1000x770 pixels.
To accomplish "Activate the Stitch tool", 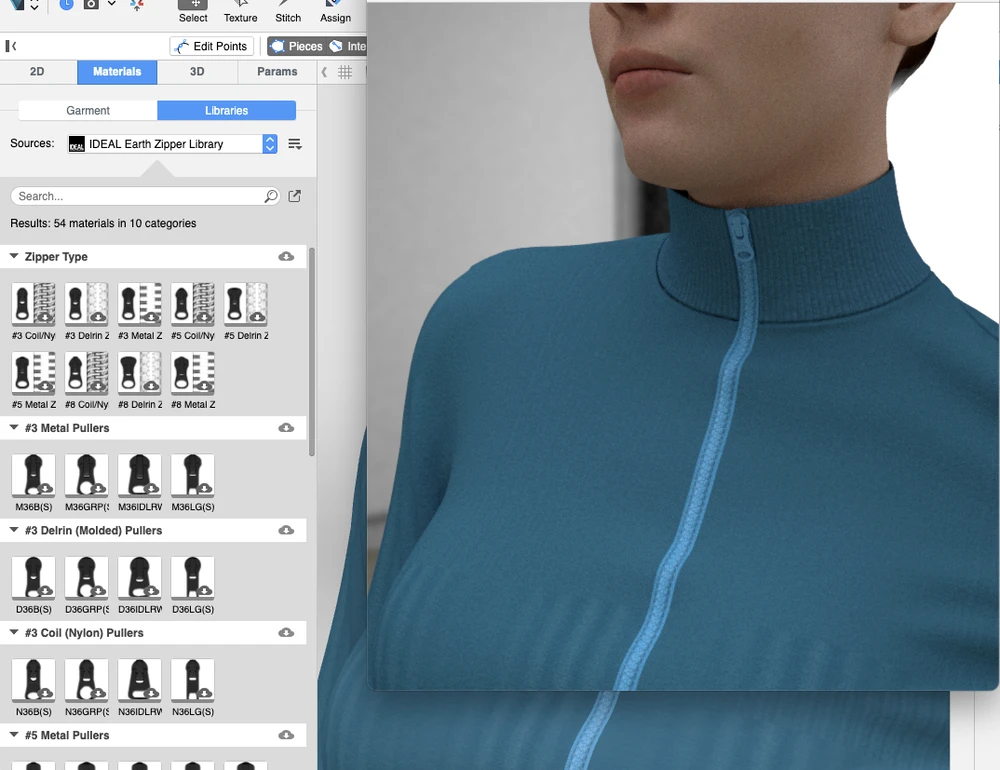I will coord(288,11).
